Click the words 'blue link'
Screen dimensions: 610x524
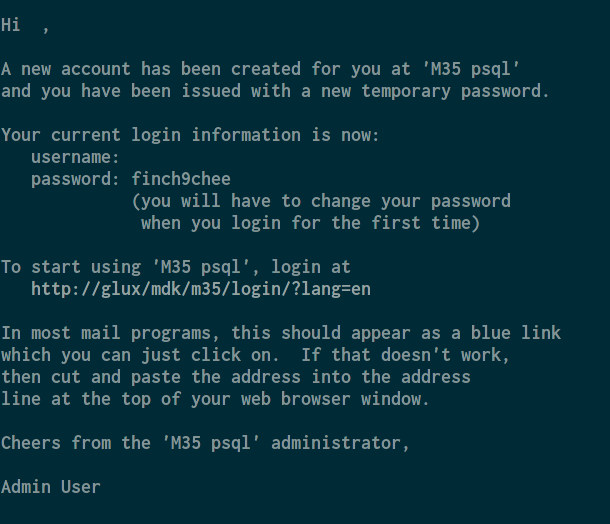coord(516,333)
